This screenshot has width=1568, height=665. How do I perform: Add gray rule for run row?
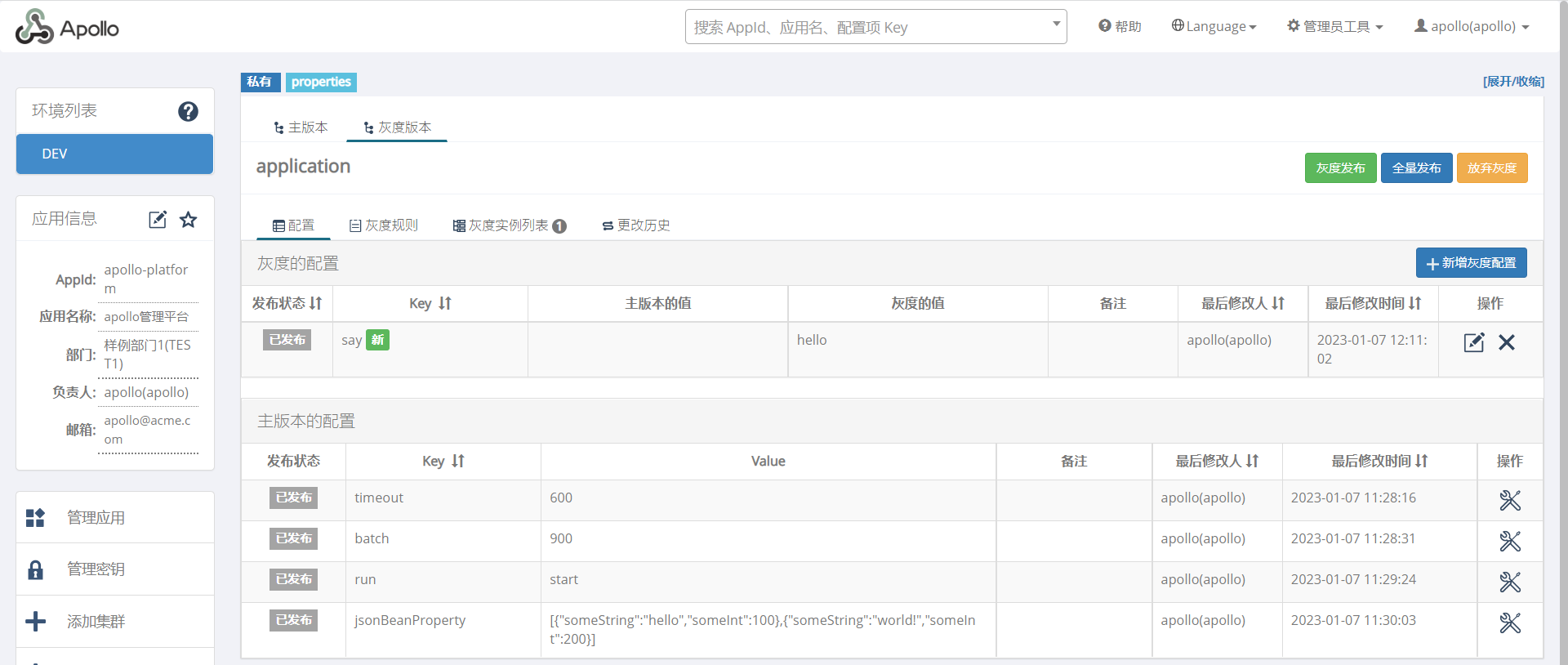(1510, 582)
